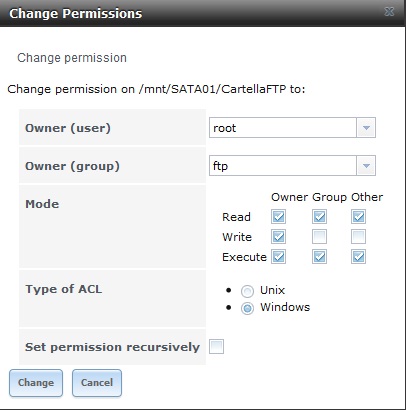Viewport: 406px width, 410px height.
Task: Uncheck Other Read permission
Action: point(358,217)
